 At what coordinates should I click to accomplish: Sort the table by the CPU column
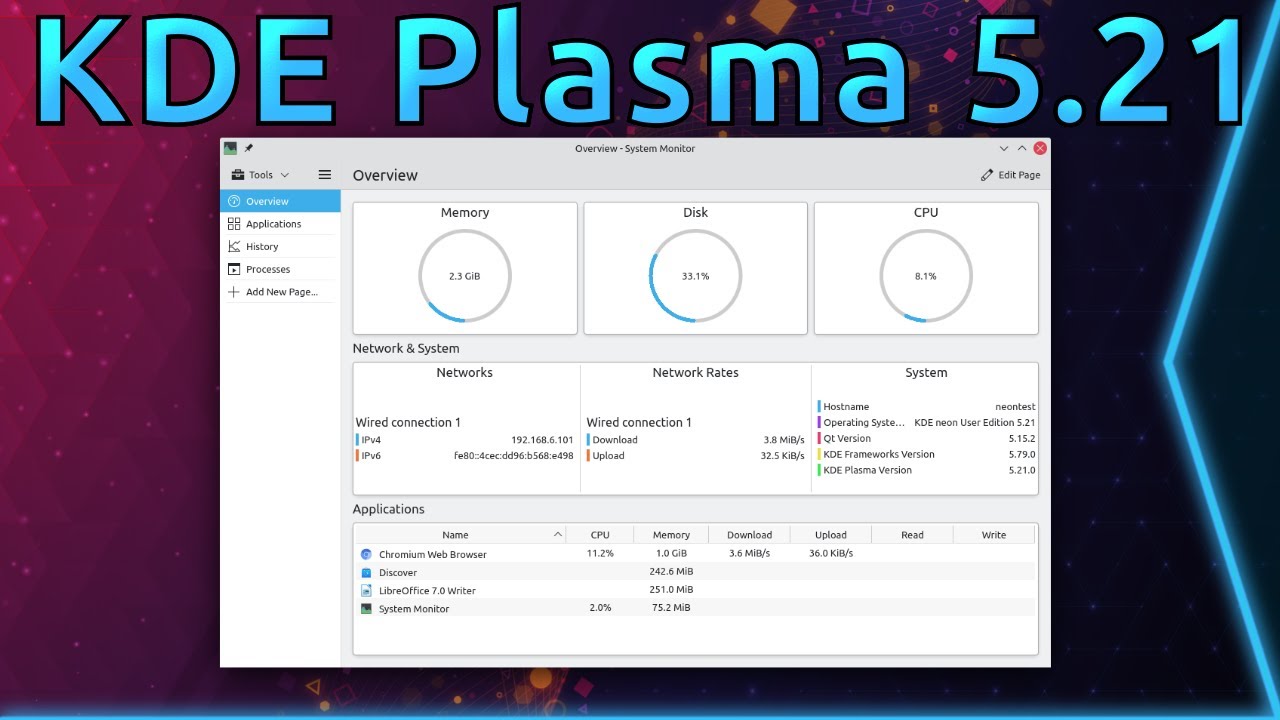click(600, 535)
